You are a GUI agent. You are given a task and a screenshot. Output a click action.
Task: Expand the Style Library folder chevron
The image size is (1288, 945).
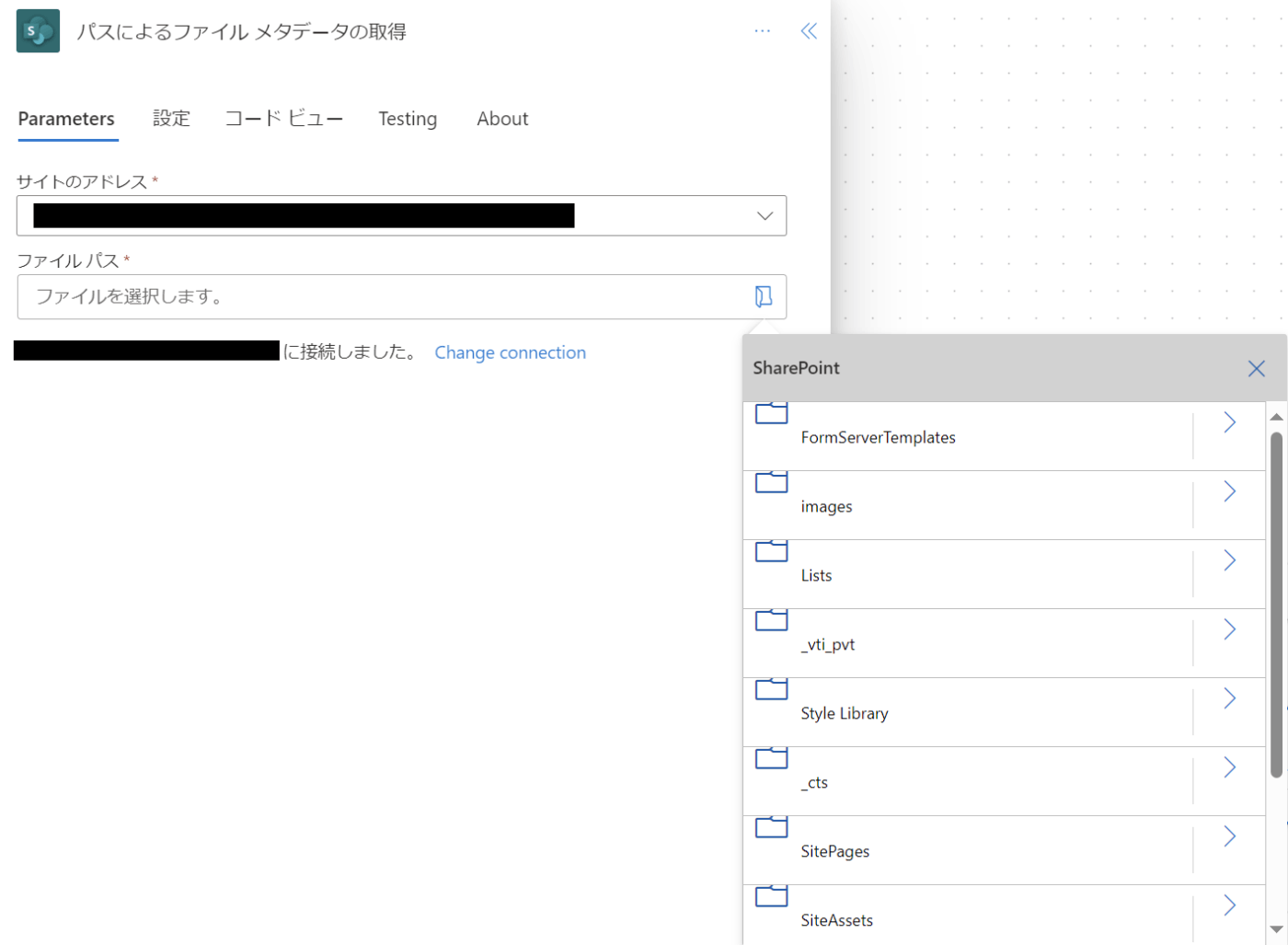click(1229, 698)
